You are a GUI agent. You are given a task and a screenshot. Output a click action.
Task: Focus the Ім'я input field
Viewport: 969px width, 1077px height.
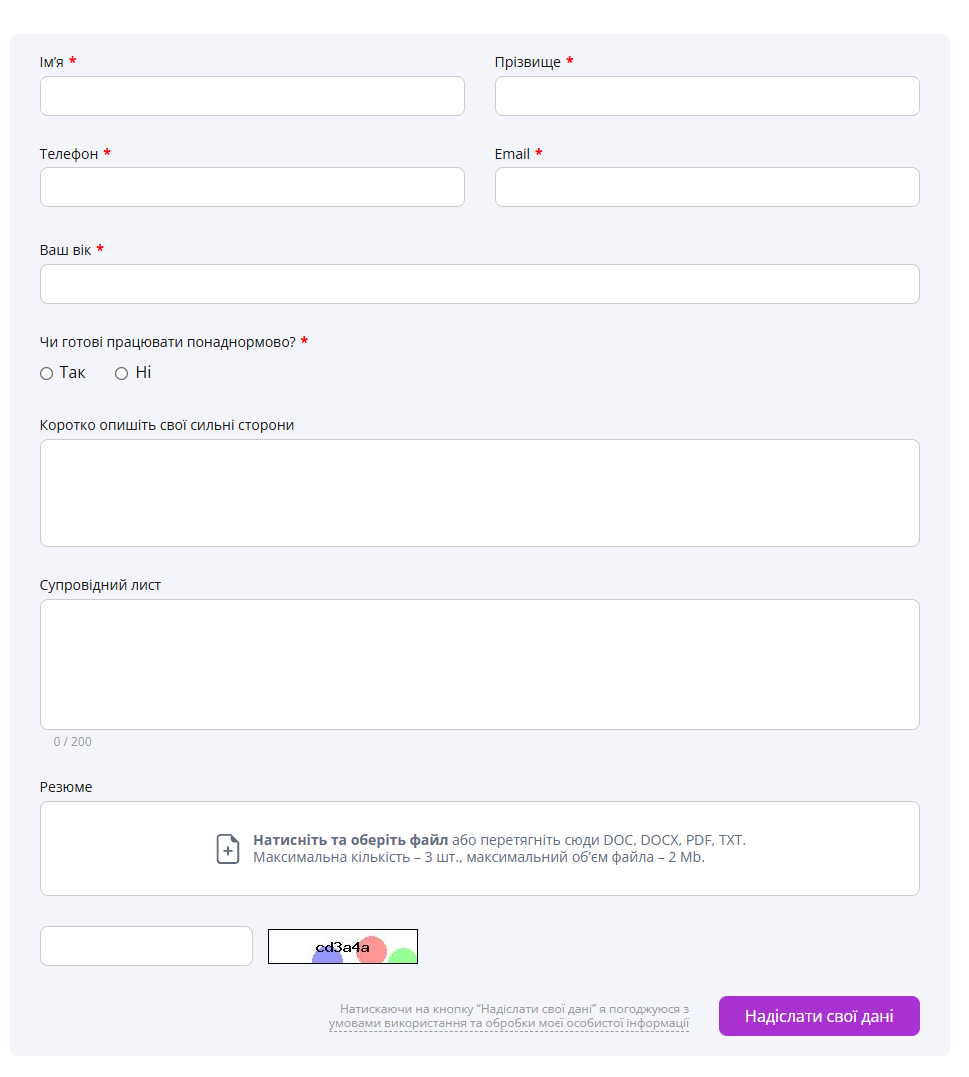[x=252, y=96]
